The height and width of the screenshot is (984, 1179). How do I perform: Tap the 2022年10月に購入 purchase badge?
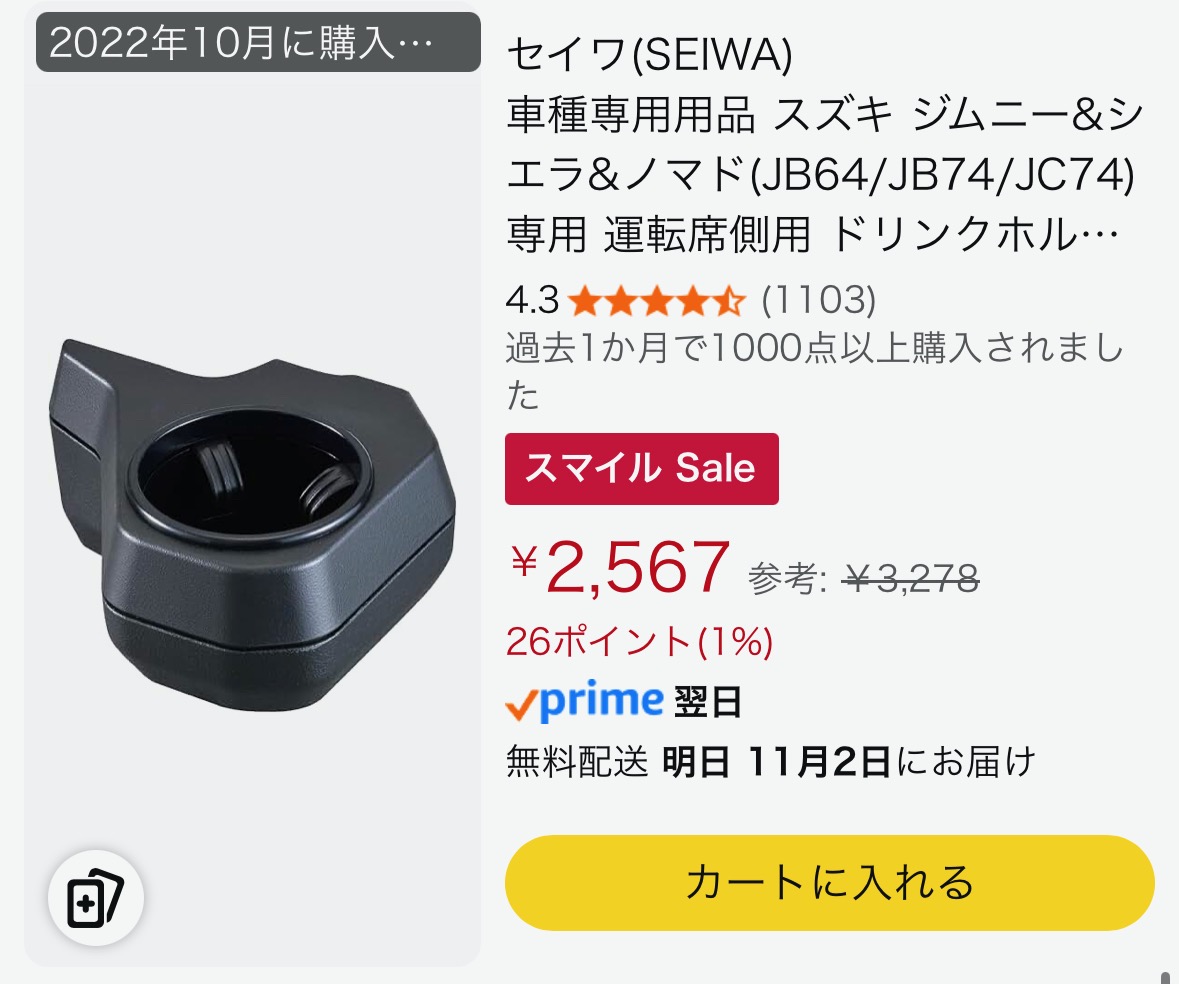258,42
